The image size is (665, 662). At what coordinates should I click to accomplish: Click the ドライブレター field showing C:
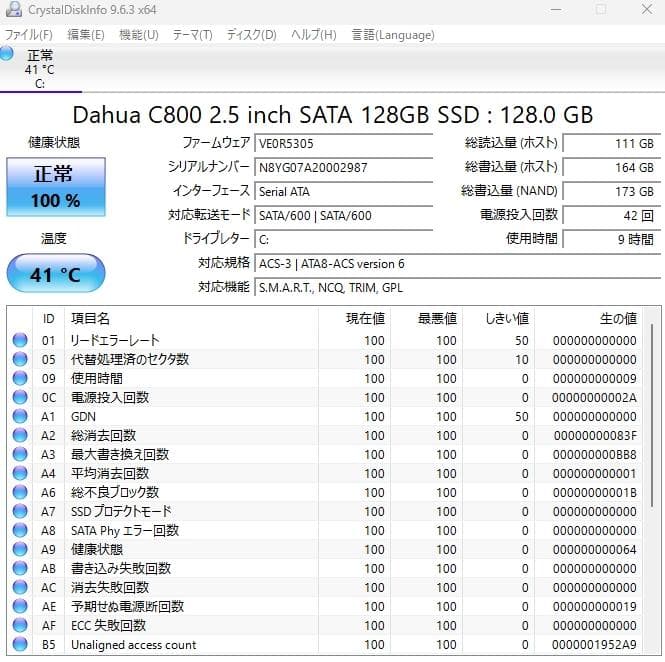[344, 240]
